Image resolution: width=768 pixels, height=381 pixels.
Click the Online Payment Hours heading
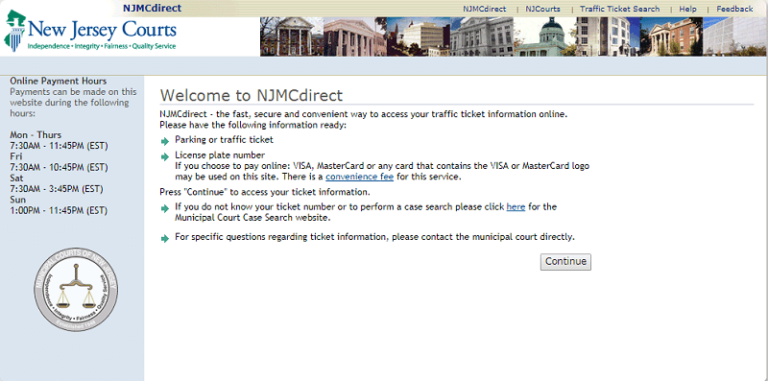58,81
